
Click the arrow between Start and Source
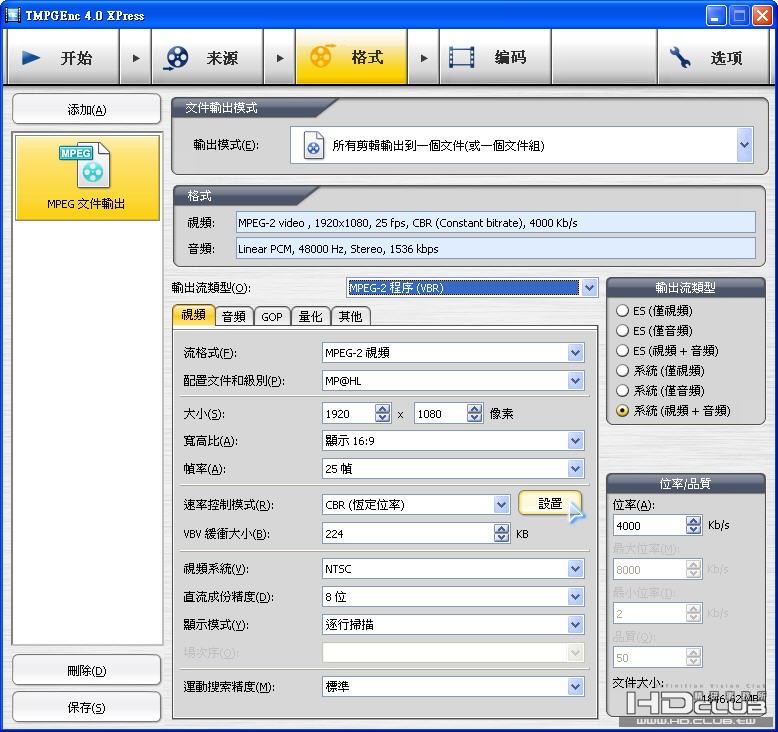pos(135,58)
